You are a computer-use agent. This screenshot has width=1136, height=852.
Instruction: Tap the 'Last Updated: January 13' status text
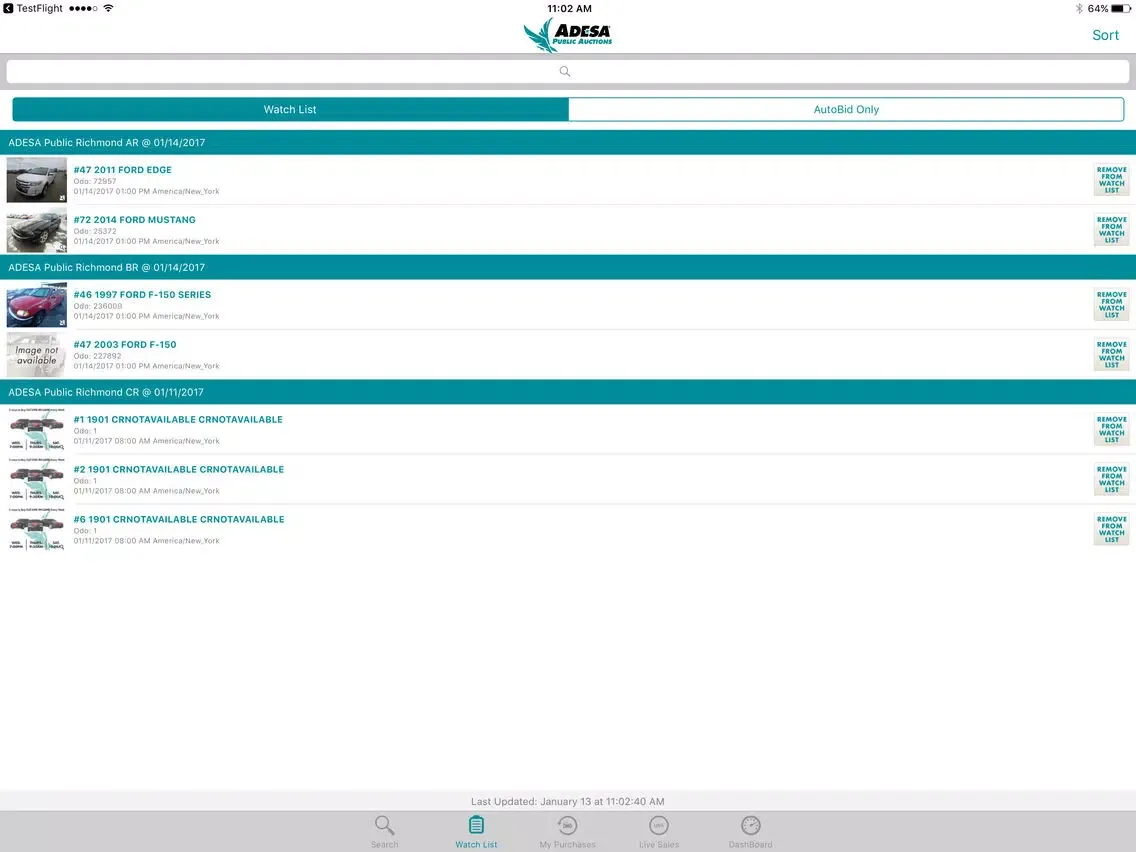(567, 801)
